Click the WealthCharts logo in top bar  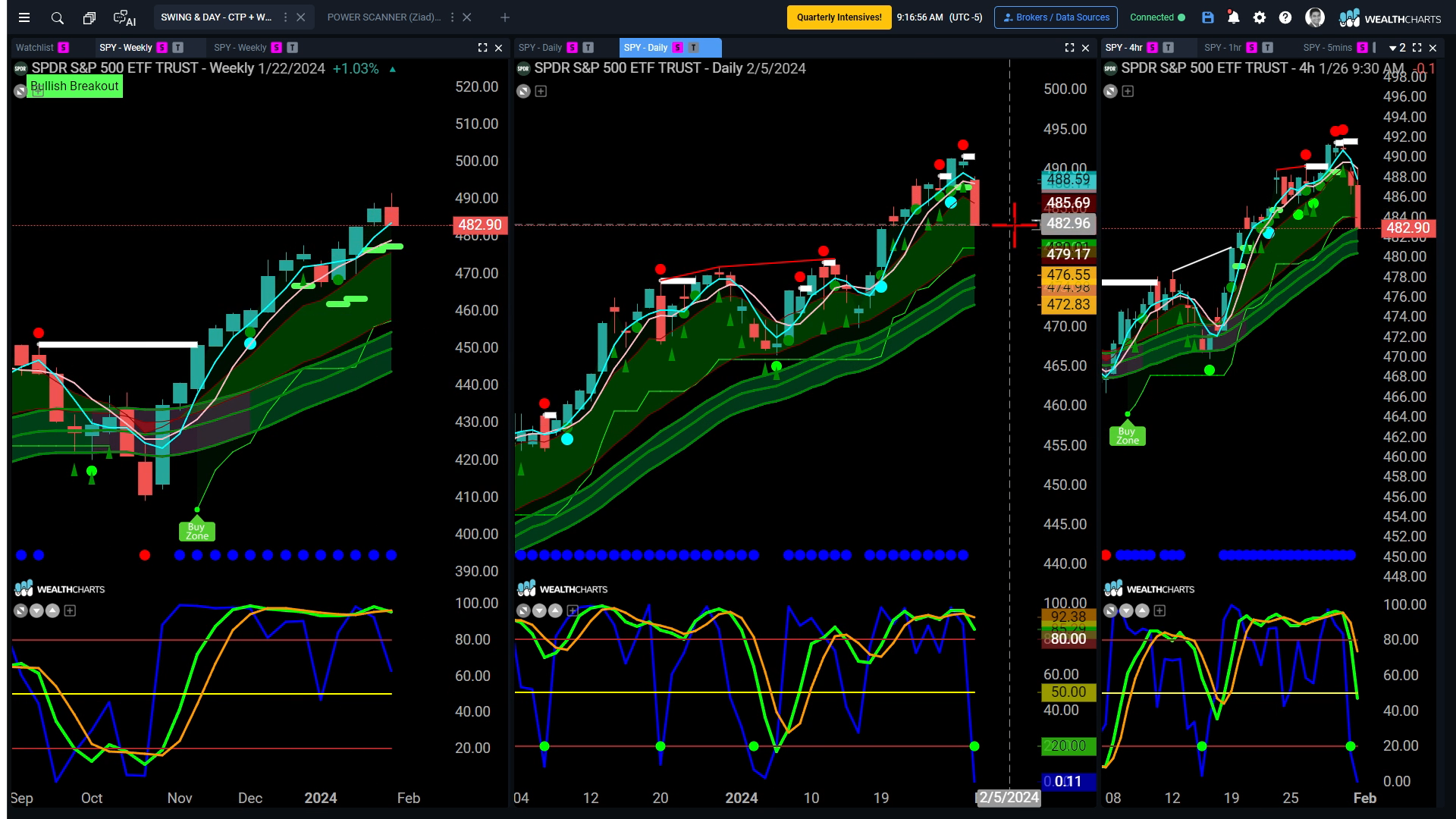point(1389,18)
